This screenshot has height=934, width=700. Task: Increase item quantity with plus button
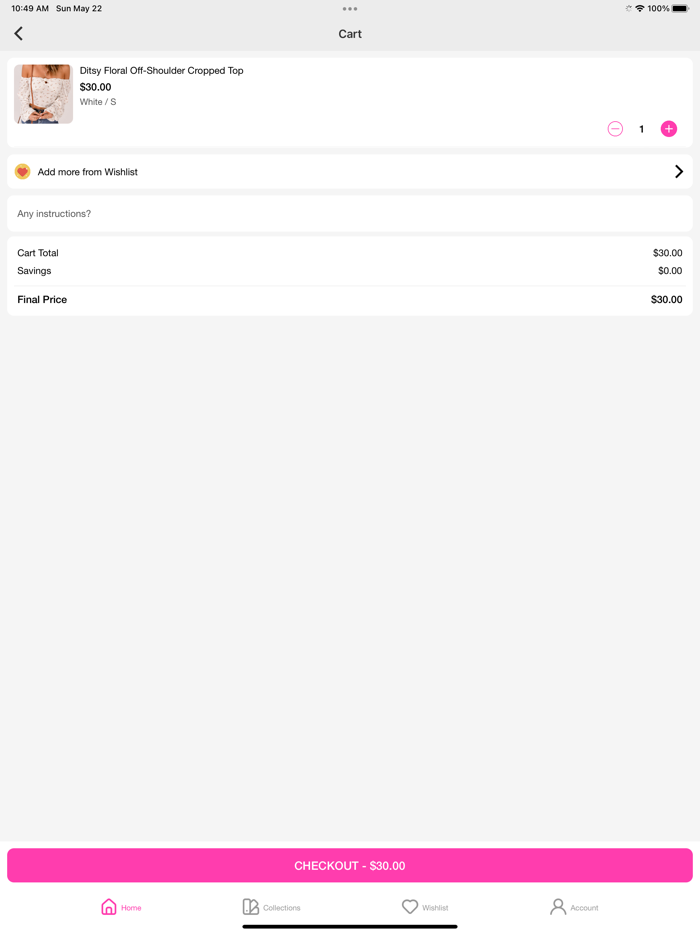click(669, 129)
